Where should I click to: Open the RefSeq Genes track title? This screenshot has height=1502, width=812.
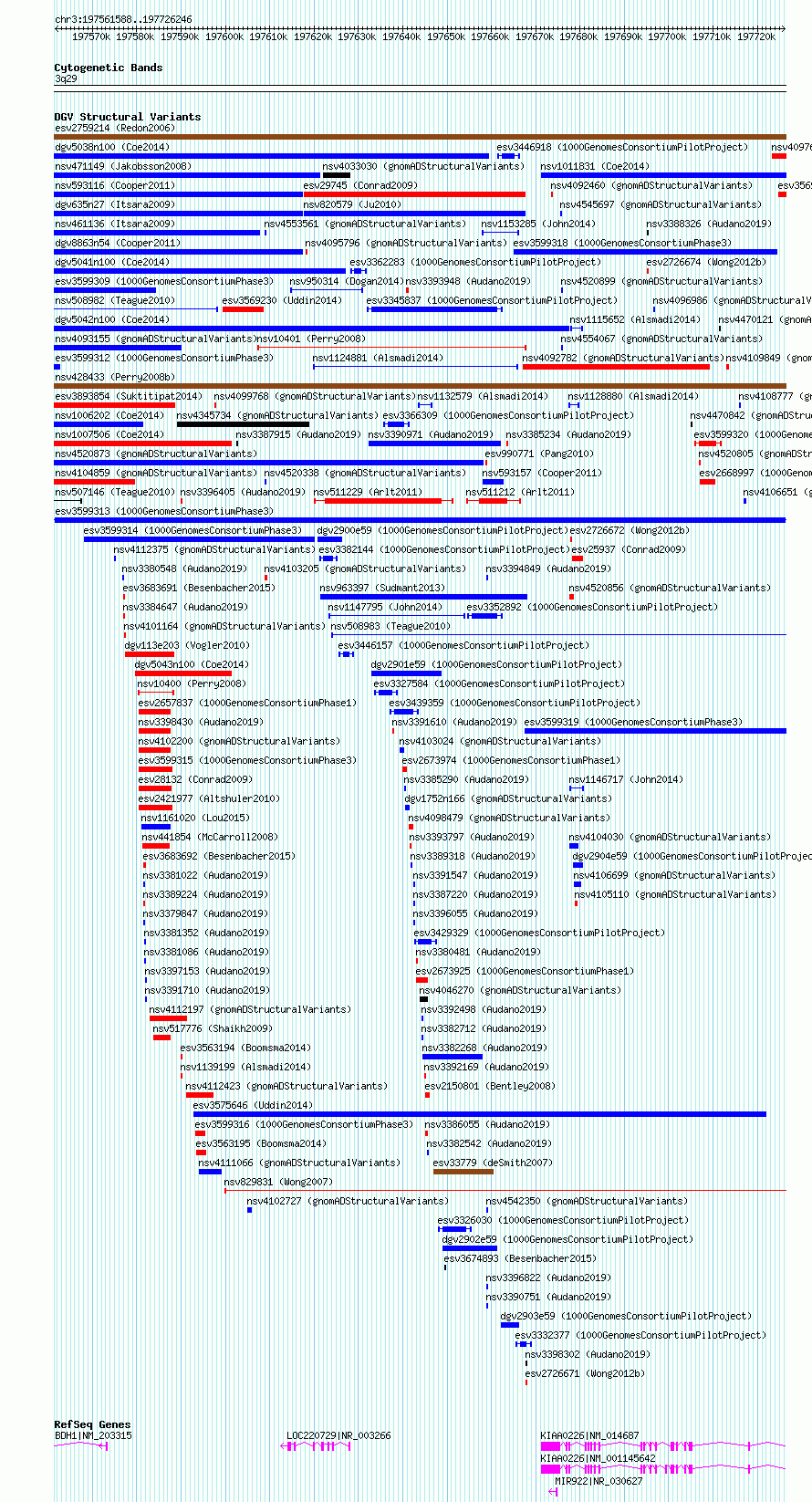click(92, 1424)
